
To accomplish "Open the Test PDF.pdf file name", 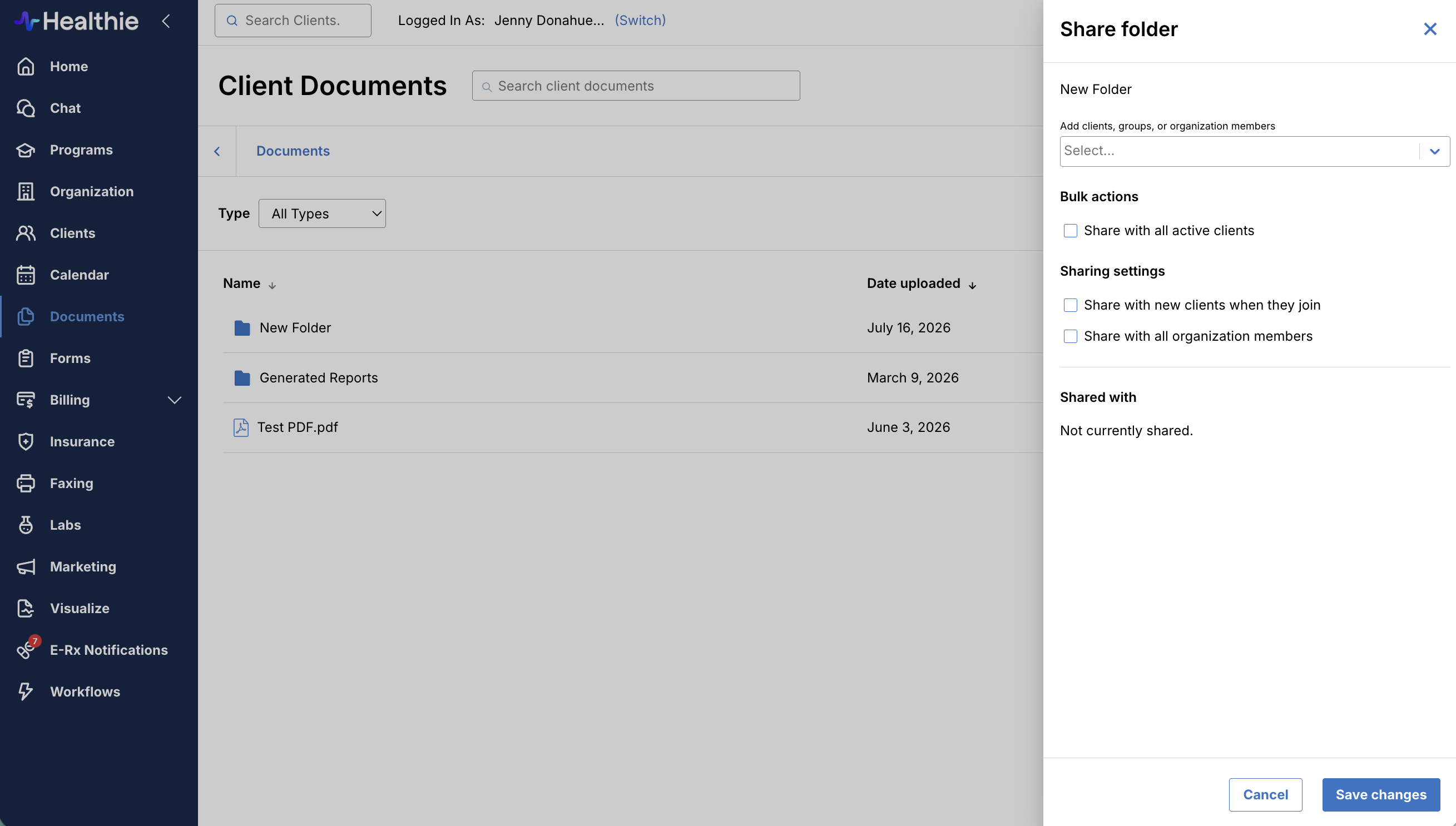I will 298,427.
